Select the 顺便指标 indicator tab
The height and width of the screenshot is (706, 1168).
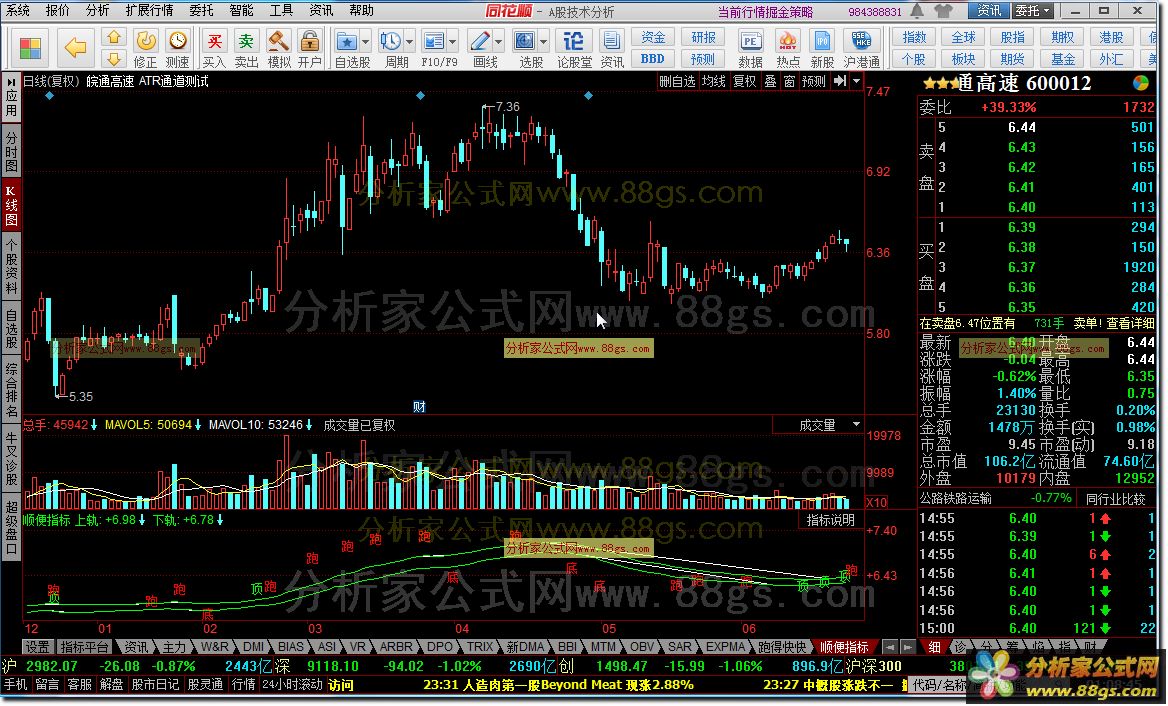[x=844, y=647]
